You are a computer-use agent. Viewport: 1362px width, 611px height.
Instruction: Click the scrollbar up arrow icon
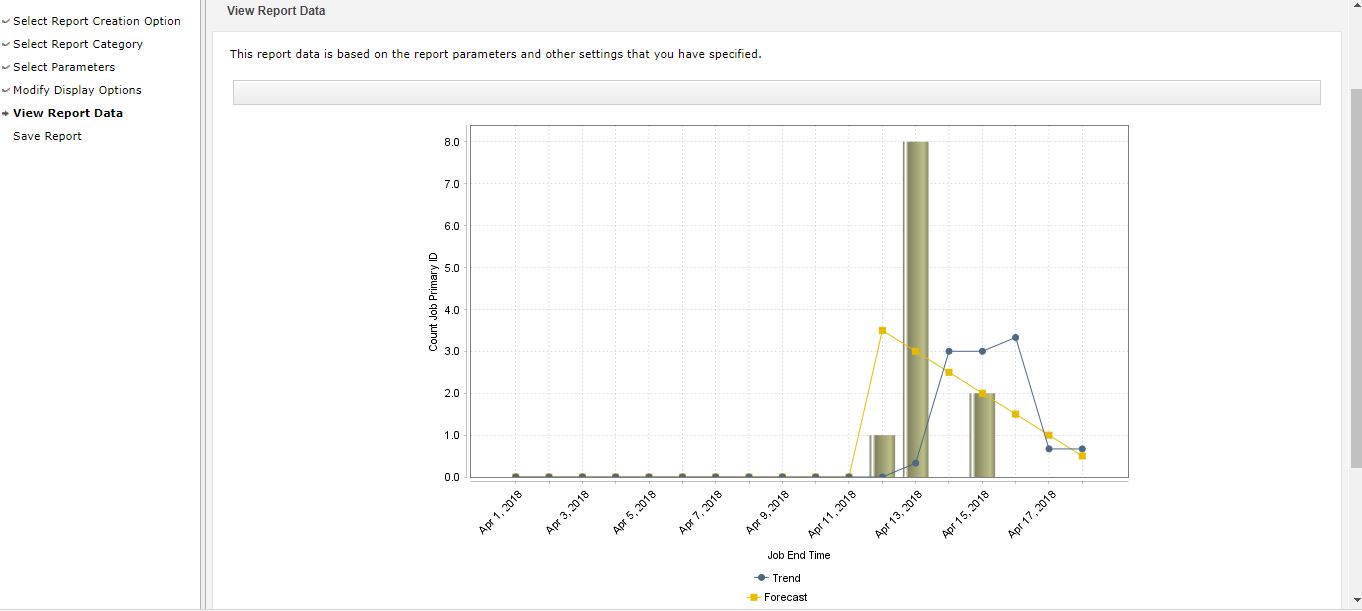click(1355, 5)
